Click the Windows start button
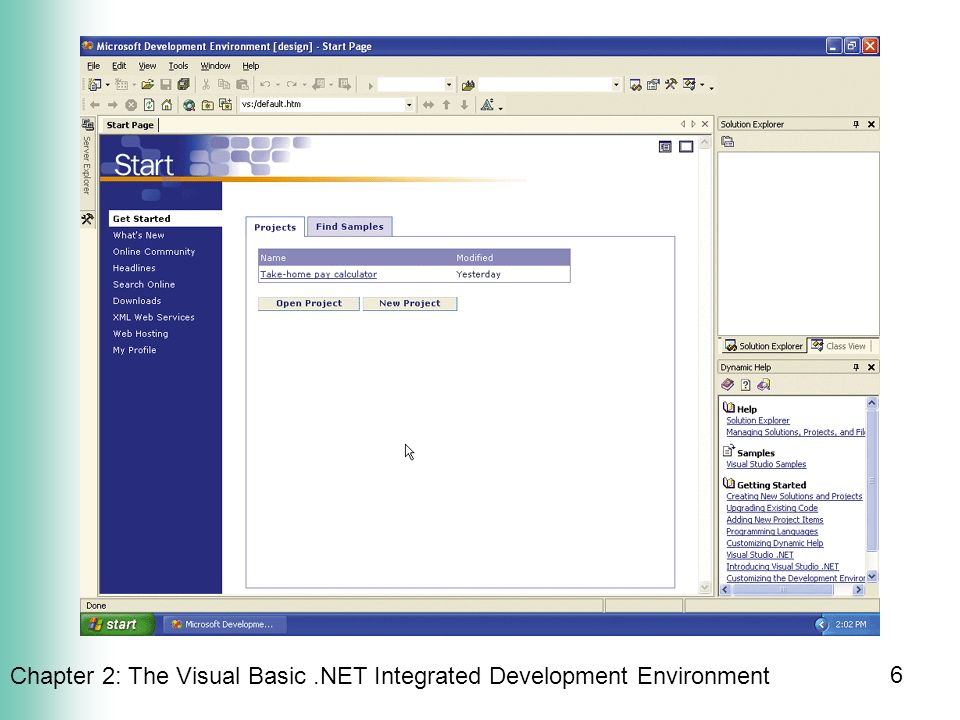Screen dimensions: 960x720 [116, 624]
